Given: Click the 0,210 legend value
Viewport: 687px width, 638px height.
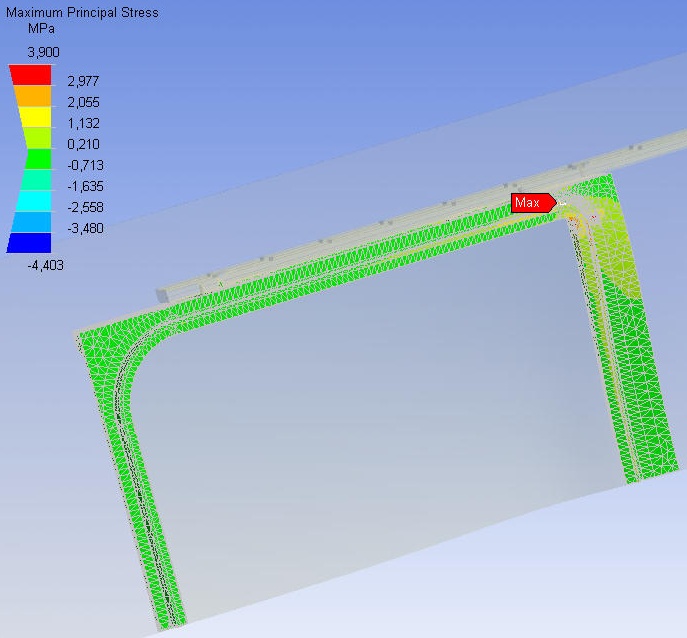Looking at the screenshot, I should [83, 144].
